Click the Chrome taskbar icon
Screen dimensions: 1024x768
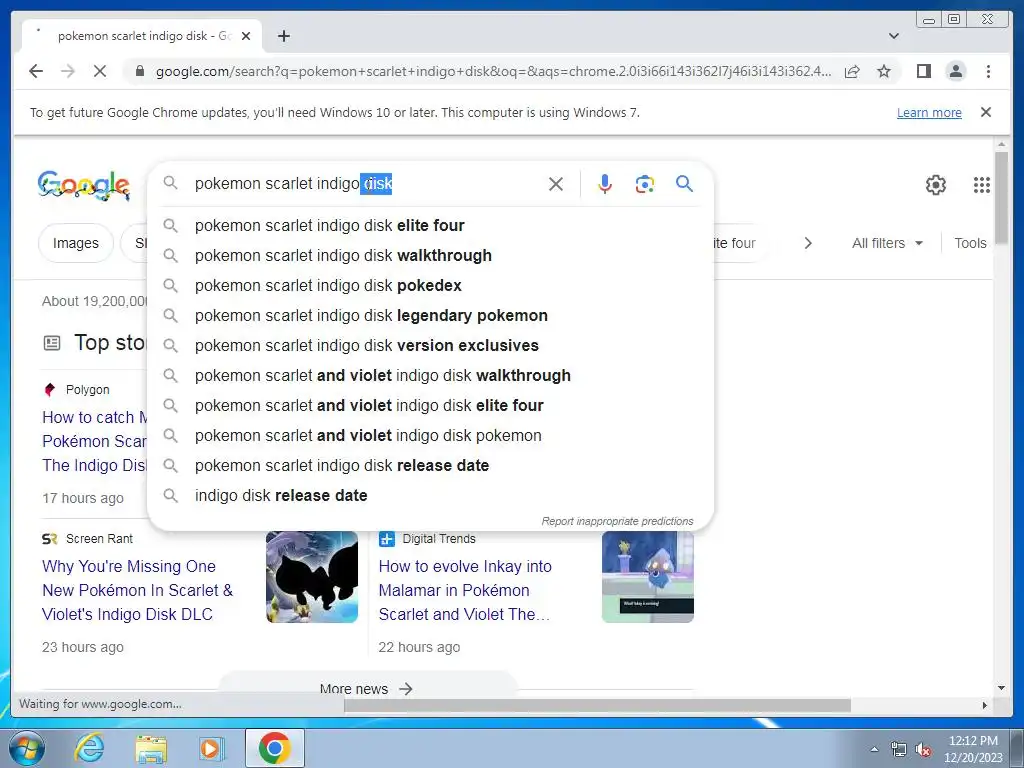[x=274, y=748]
